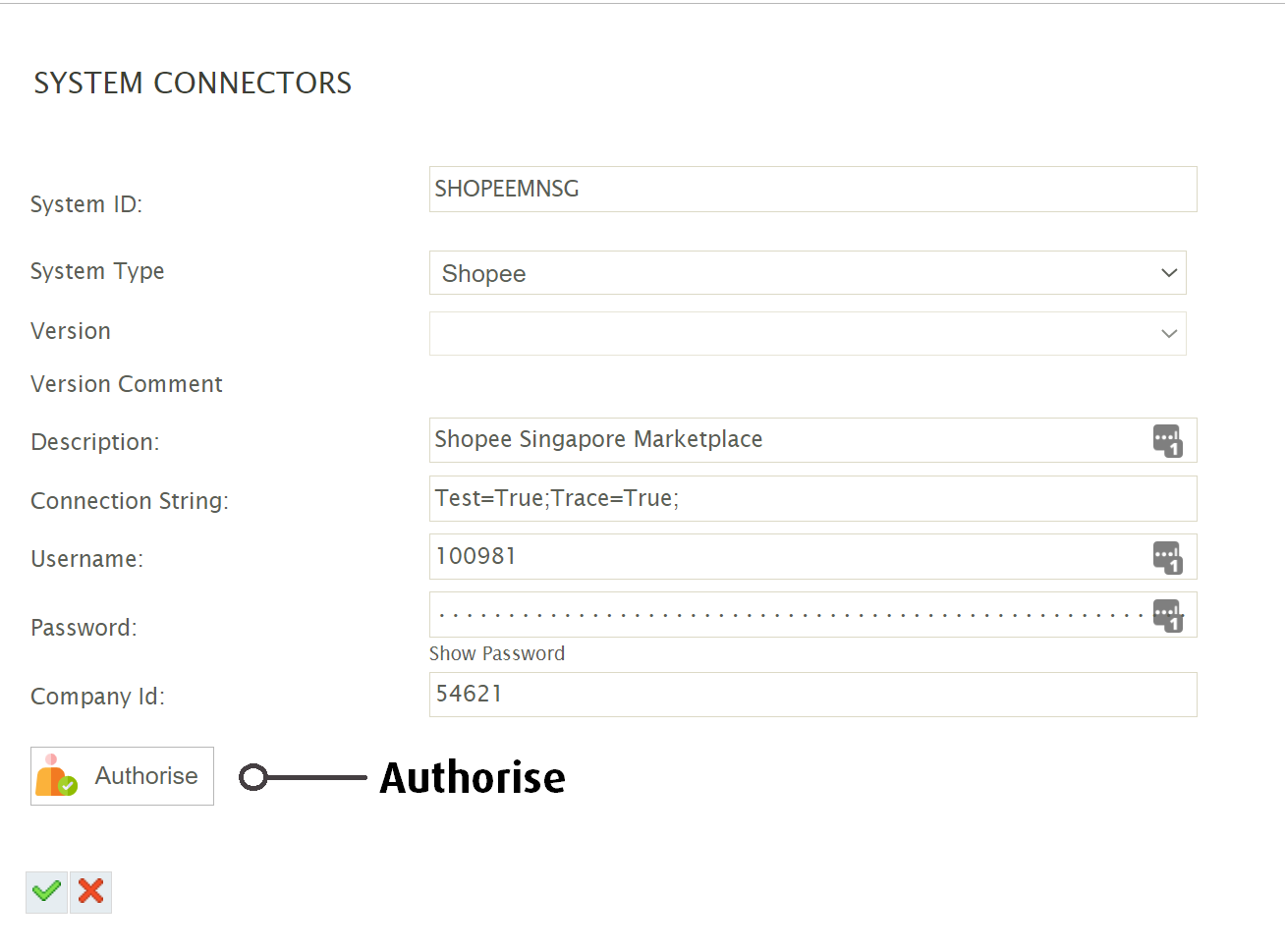
Task: Click the circle marker on the callout line
Action: (252, 777)
